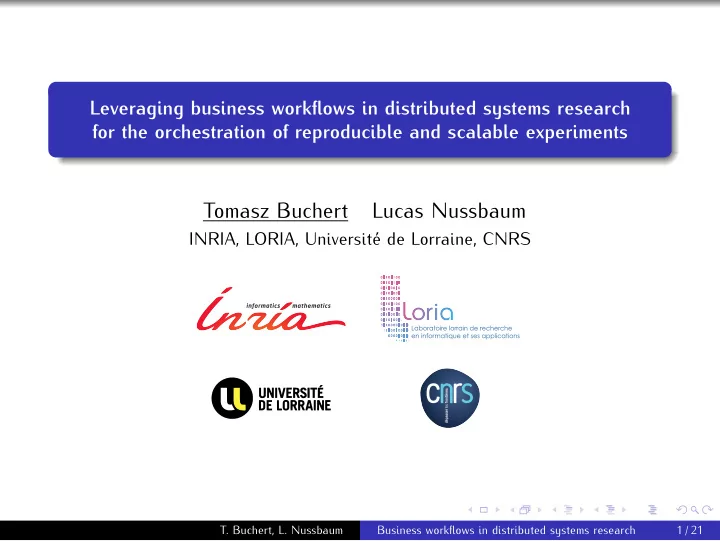Click the blue presentation title block
Image resolution: width=720 pixels, height=541 pixels.
(x=360, y=120)
